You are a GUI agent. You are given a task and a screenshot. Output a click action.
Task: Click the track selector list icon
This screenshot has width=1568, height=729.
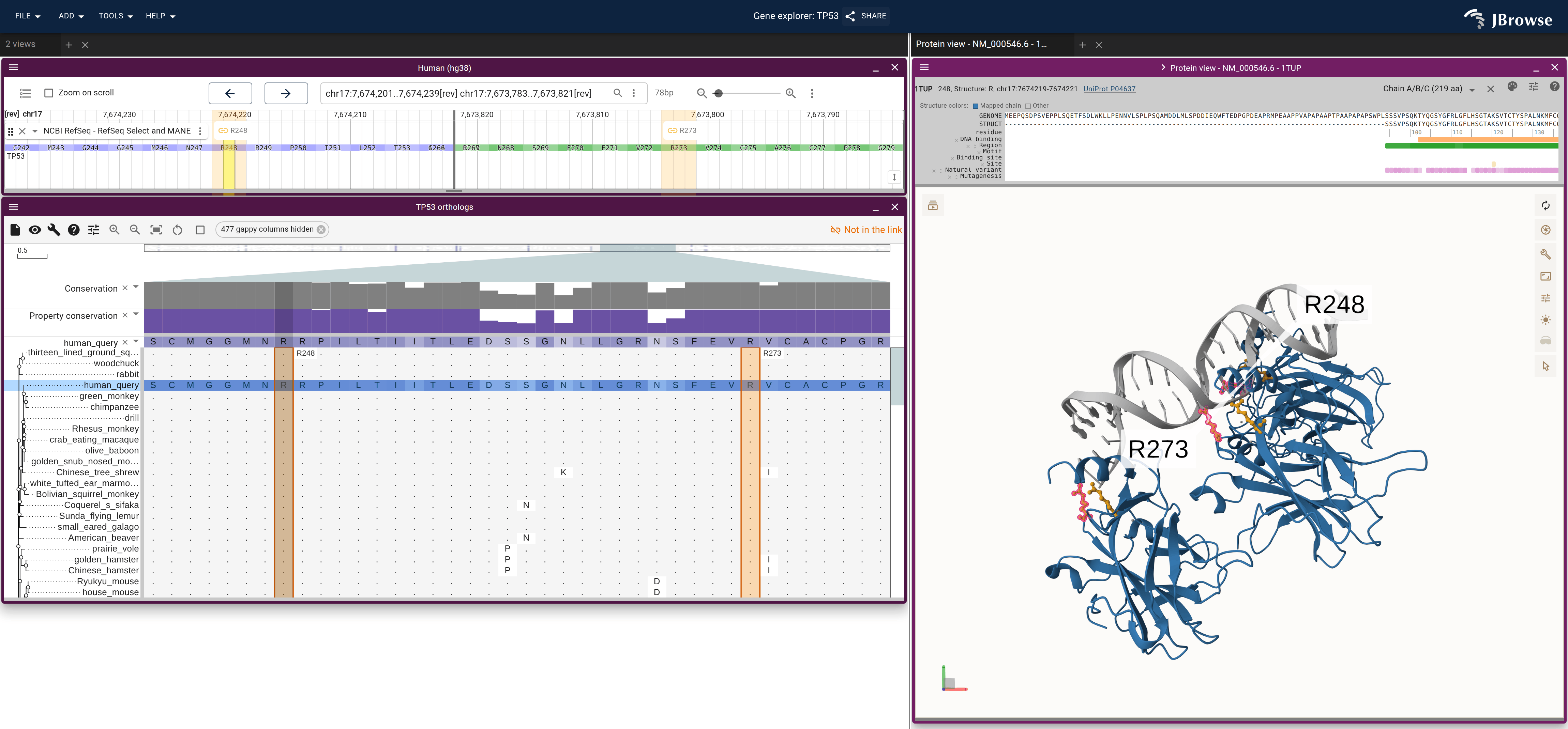[x=25, y=93]
